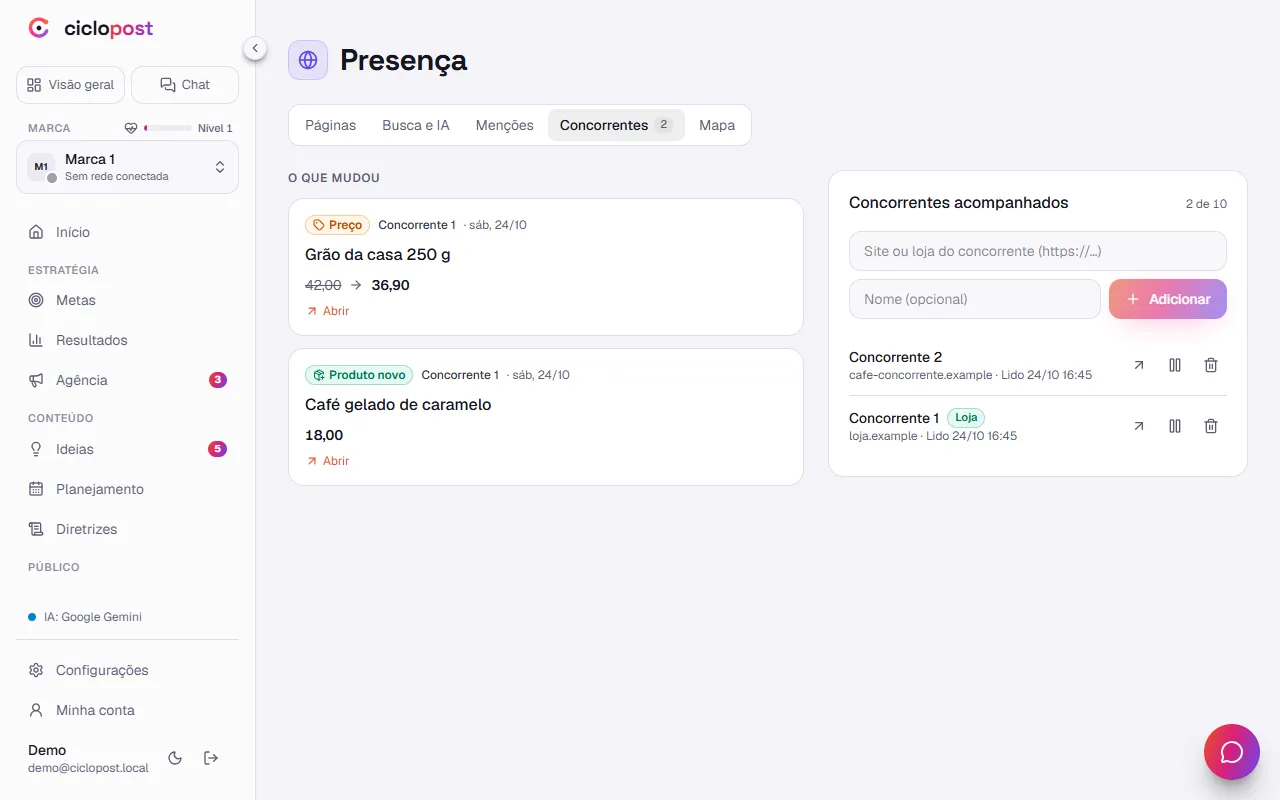
Task: Open Resultados in sidebar
Action: (x=127, y=340)
